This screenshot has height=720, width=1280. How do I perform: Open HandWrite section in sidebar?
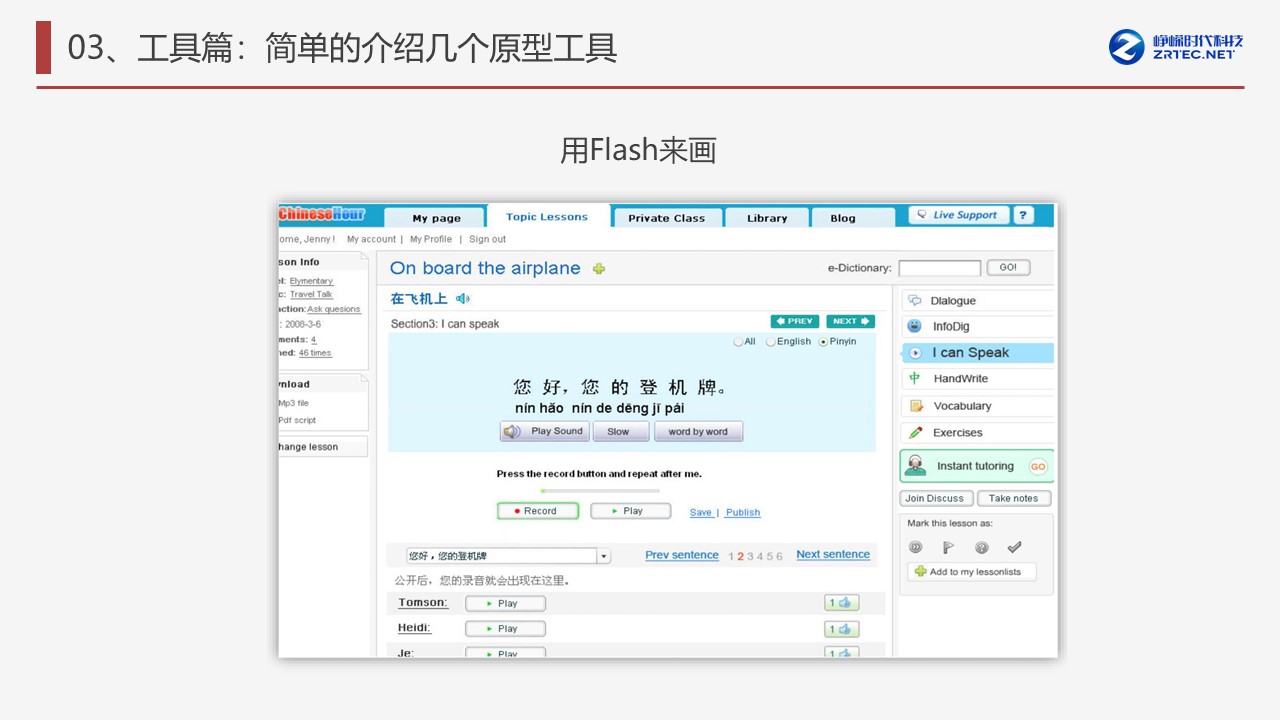tap(960, 379)
